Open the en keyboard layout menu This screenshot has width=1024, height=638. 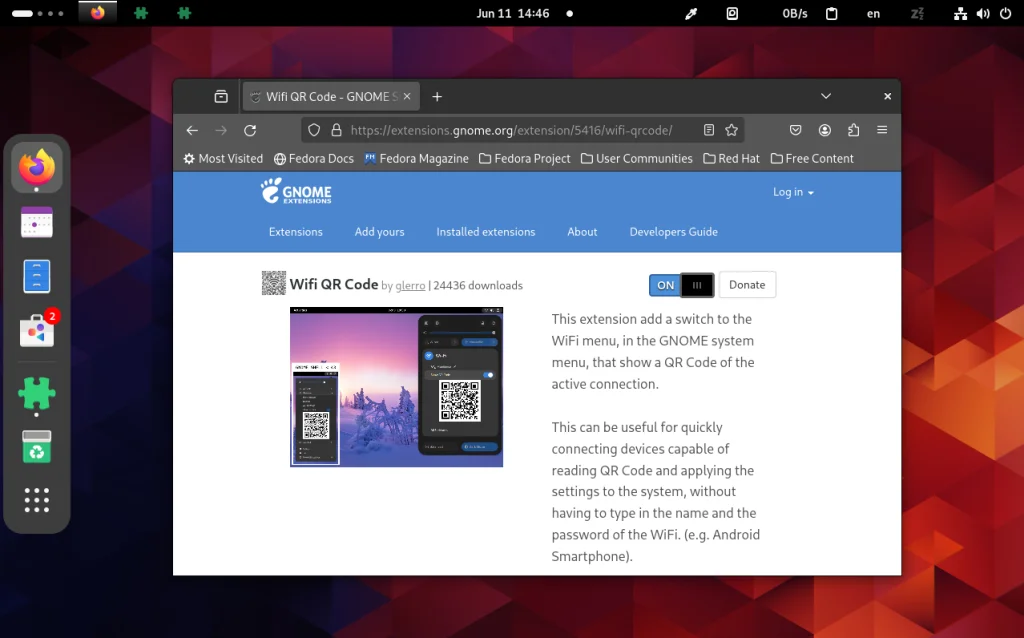click(873, 13)
